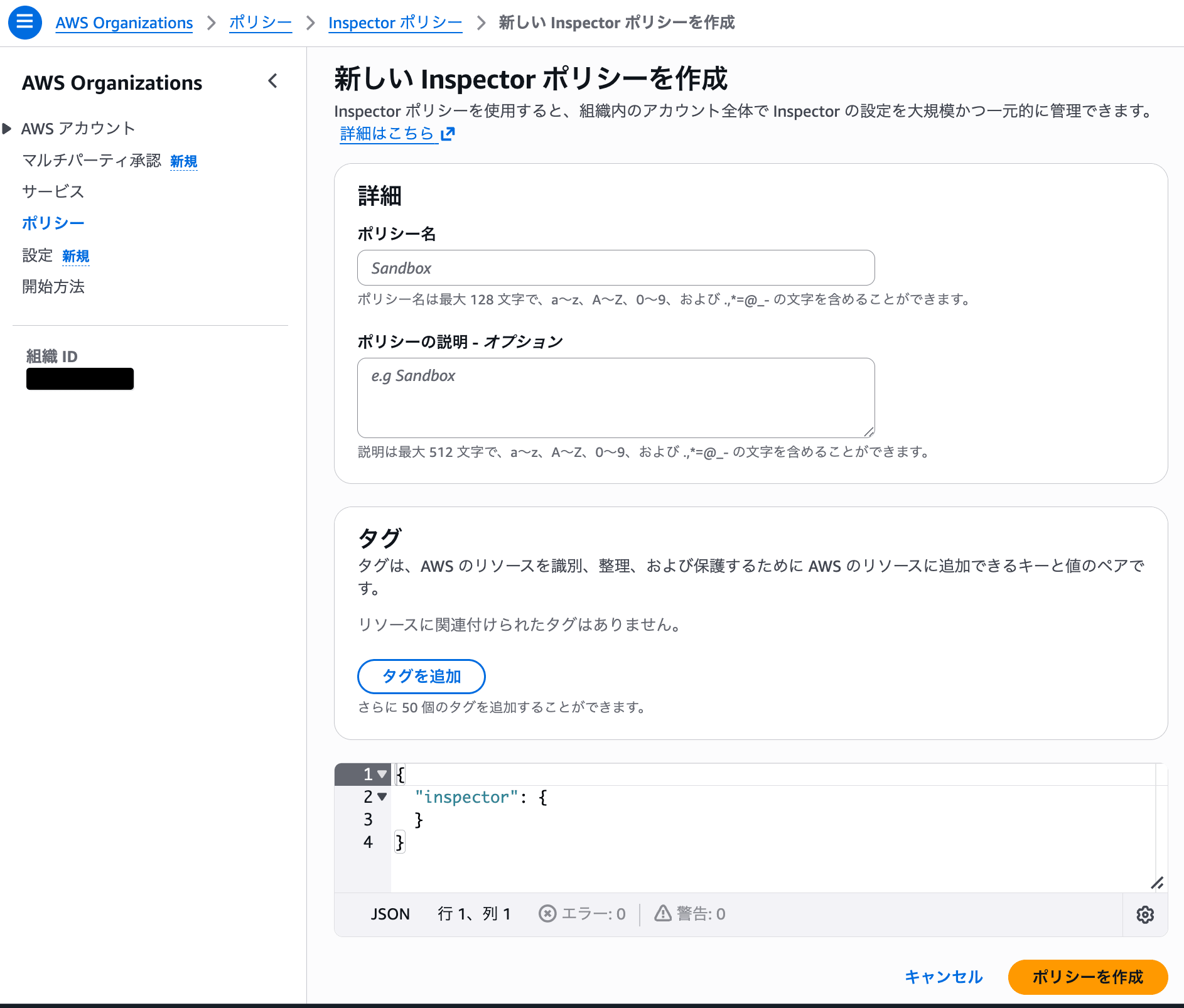Click the external link icon beside 詳細はこちら
Viewport: 1184px width, 1008px height.
coord(448,134)
